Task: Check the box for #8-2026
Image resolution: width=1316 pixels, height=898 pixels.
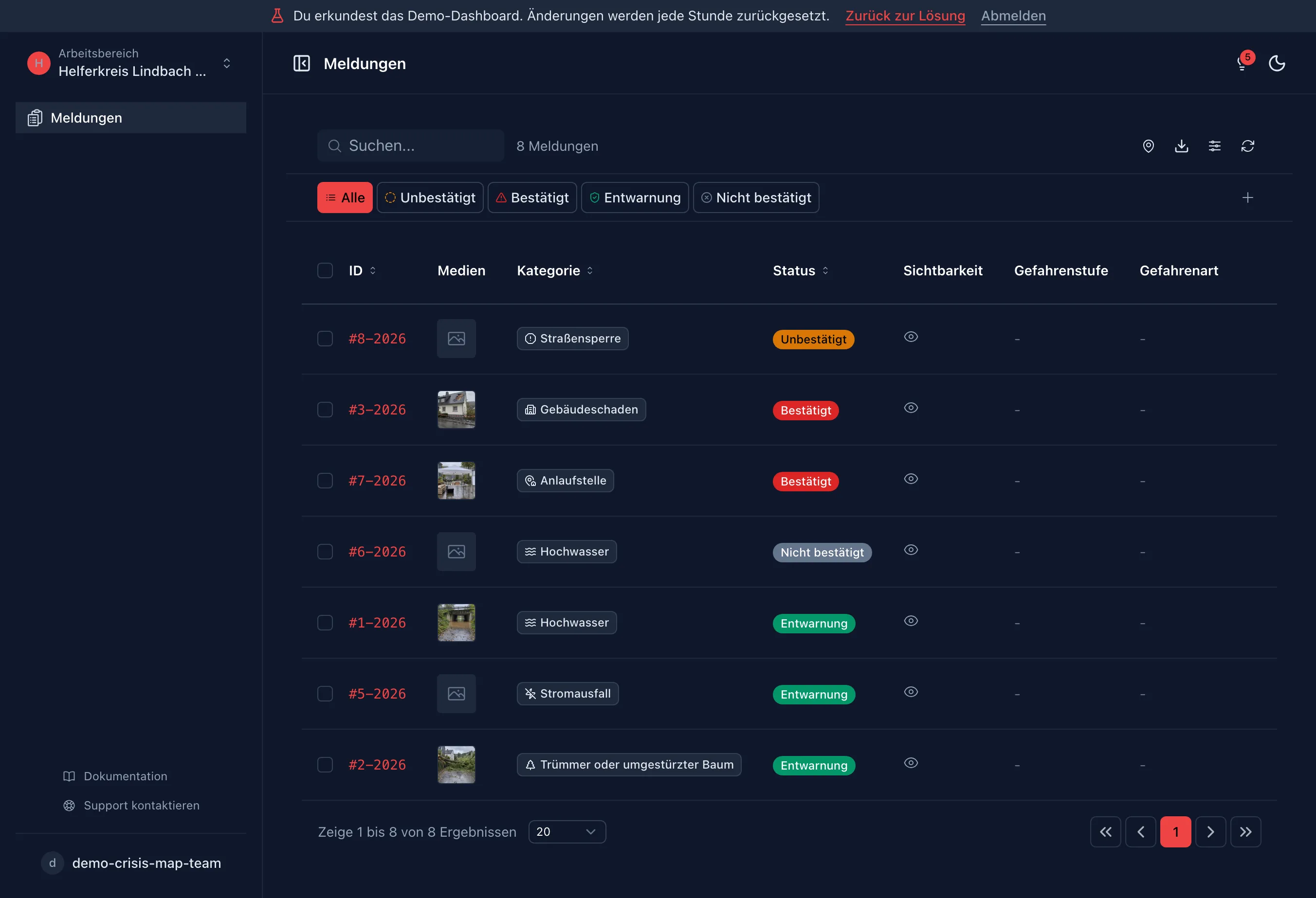Action: coord(325,339)
